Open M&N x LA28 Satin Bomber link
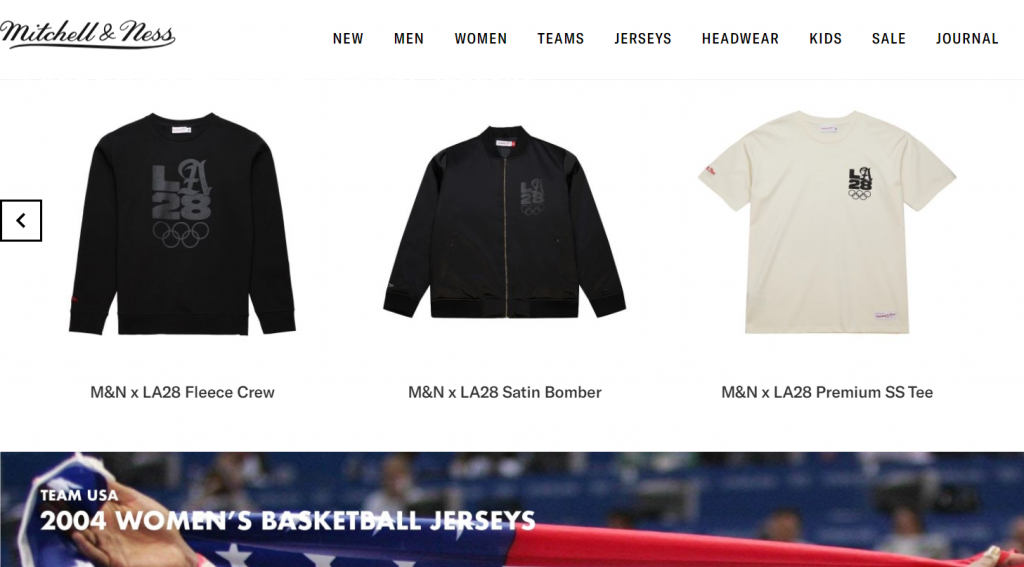The height and width of the screenshot is (567, 1024). pyautogui.click(x=505, y=392)
